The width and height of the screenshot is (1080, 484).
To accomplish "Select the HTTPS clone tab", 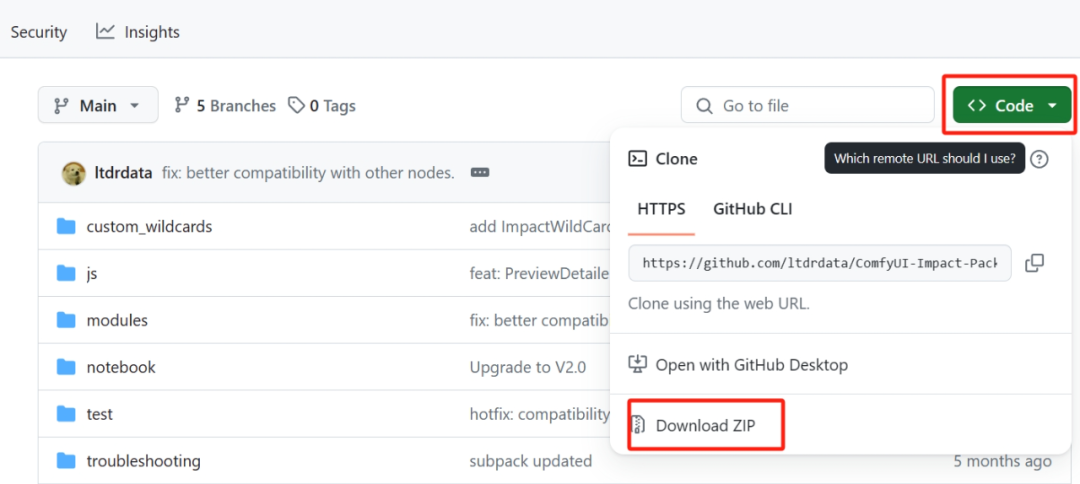I will click(661, 209).
